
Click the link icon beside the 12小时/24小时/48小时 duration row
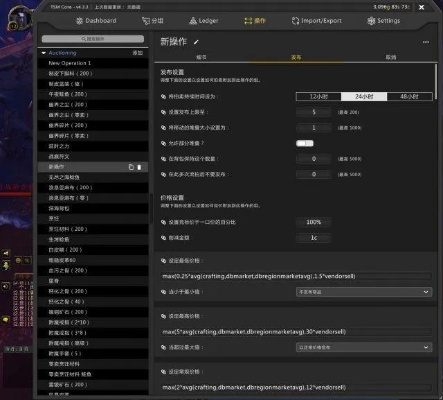[x=163, y=97]
